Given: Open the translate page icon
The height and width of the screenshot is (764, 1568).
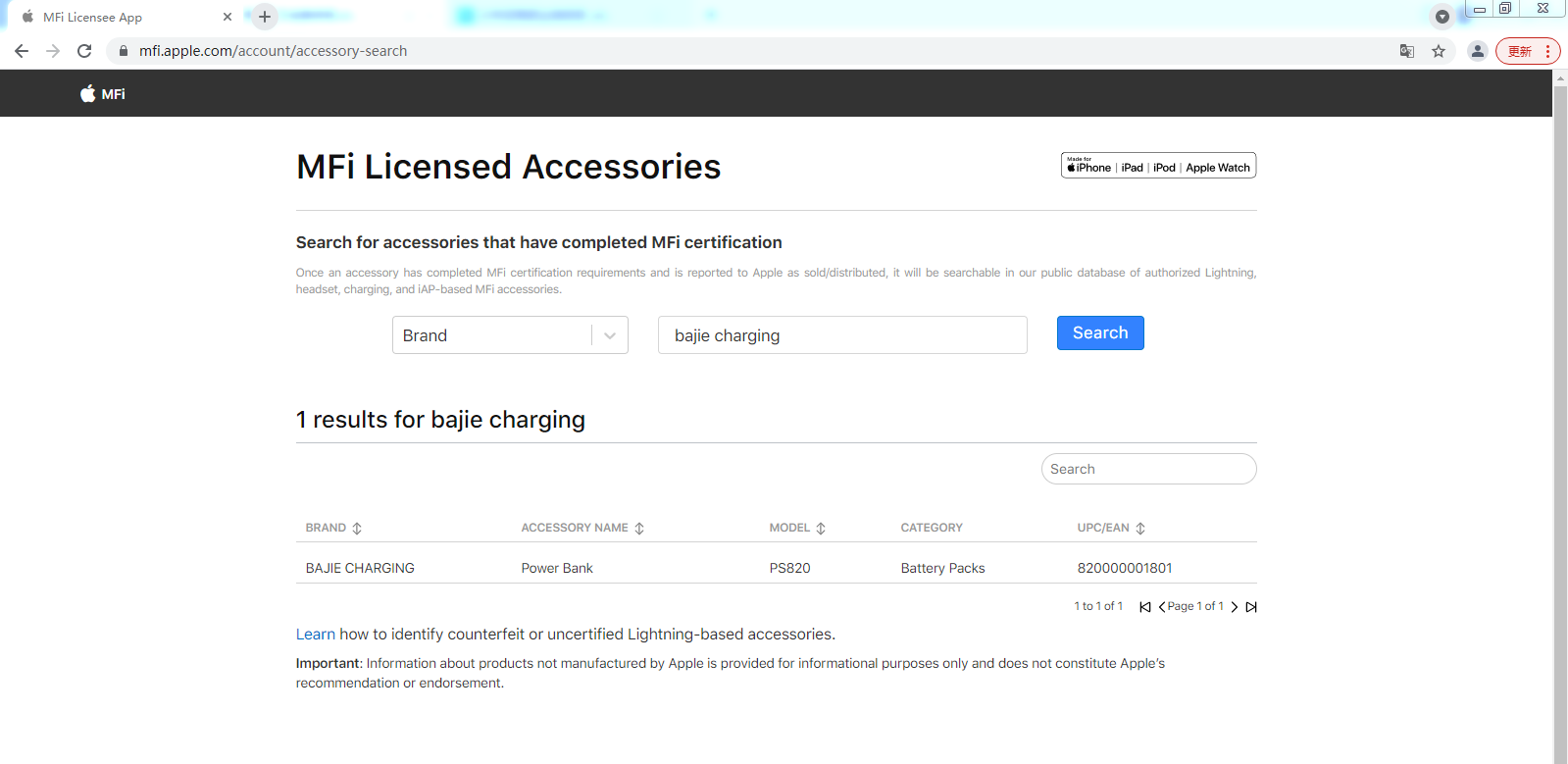Looking at the screenshot, I should pos(1407,51).
